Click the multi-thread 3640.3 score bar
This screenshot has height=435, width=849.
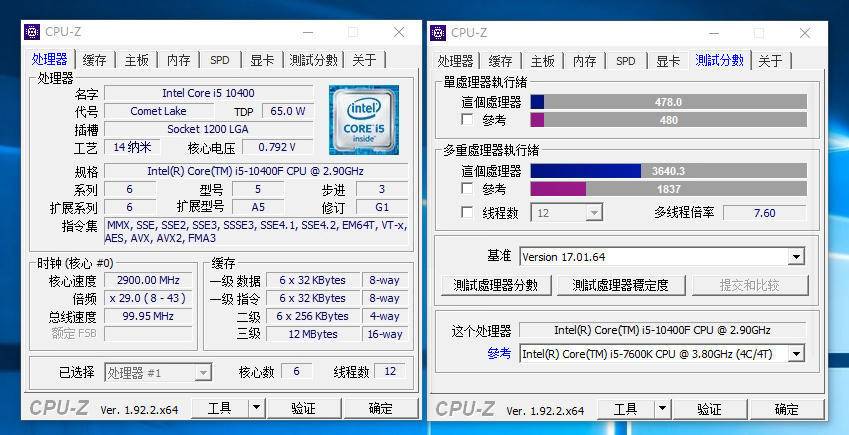click(x=669, y=171)
